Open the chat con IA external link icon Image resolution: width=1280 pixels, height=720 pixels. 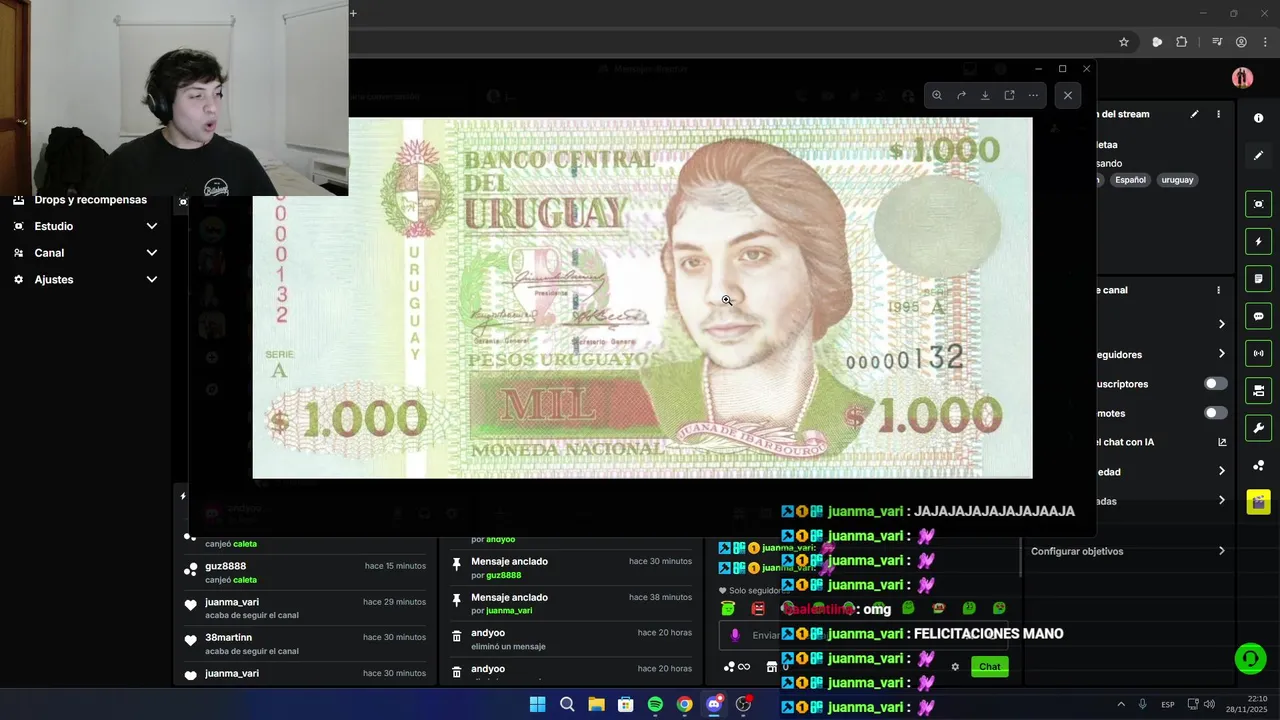coord(1222,442)
